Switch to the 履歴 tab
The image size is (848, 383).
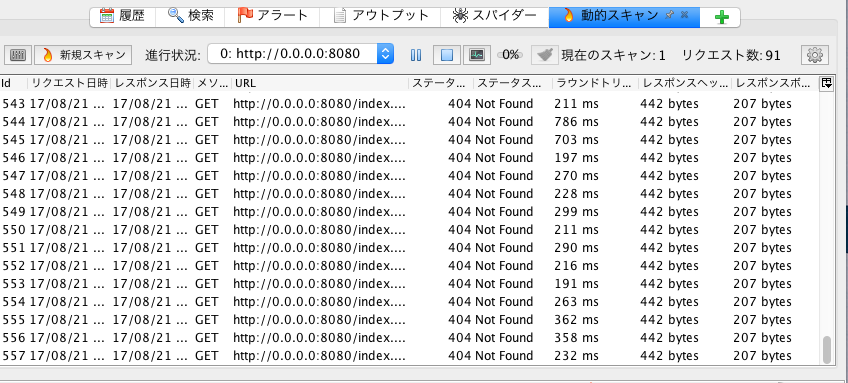[123, 16]
